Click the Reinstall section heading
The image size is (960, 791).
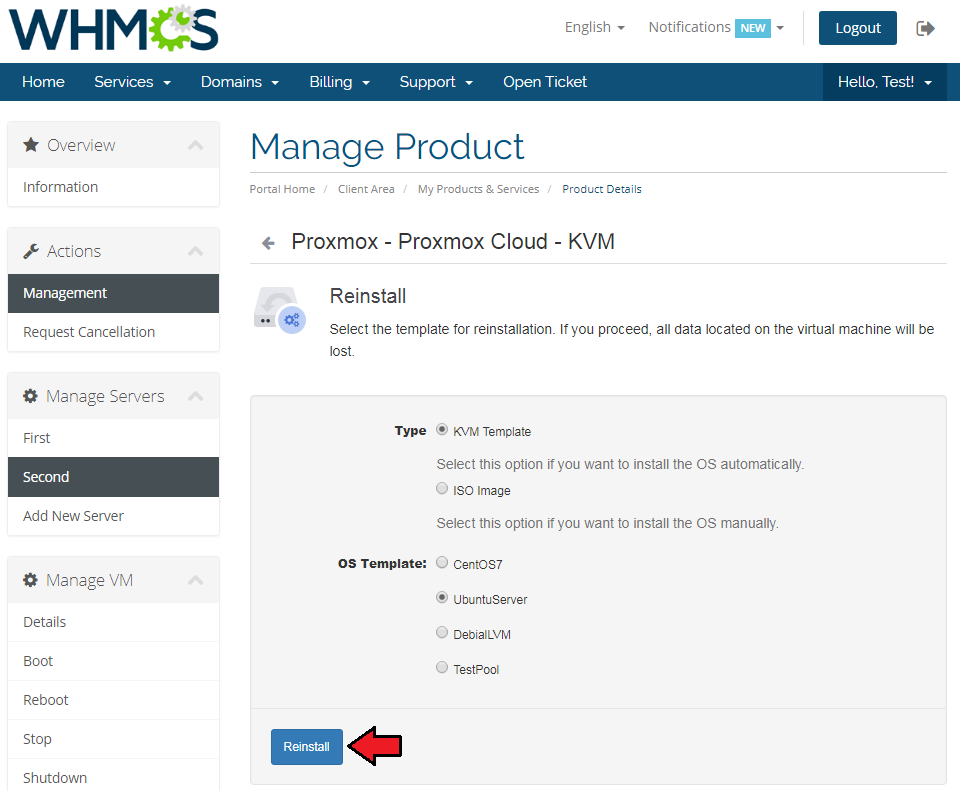367,296
